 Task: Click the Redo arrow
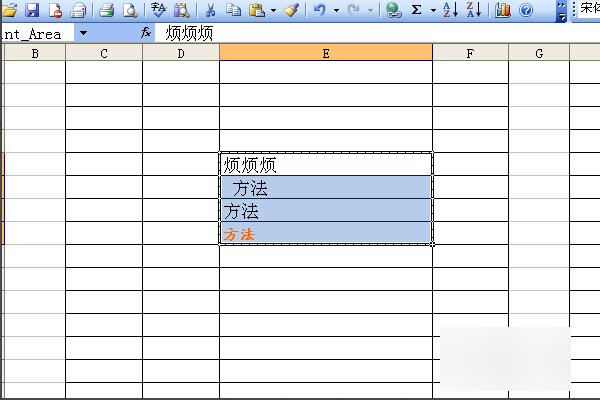point(354,10)
